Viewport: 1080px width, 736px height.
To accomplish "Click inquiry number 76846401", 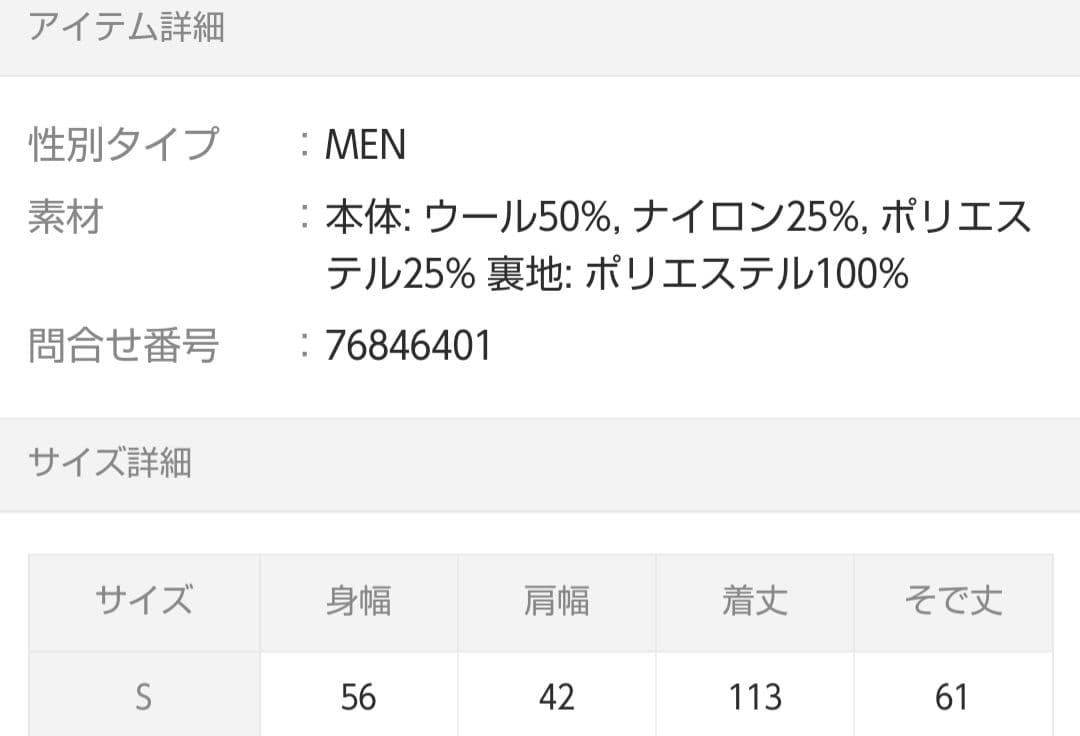I will 409,346.
